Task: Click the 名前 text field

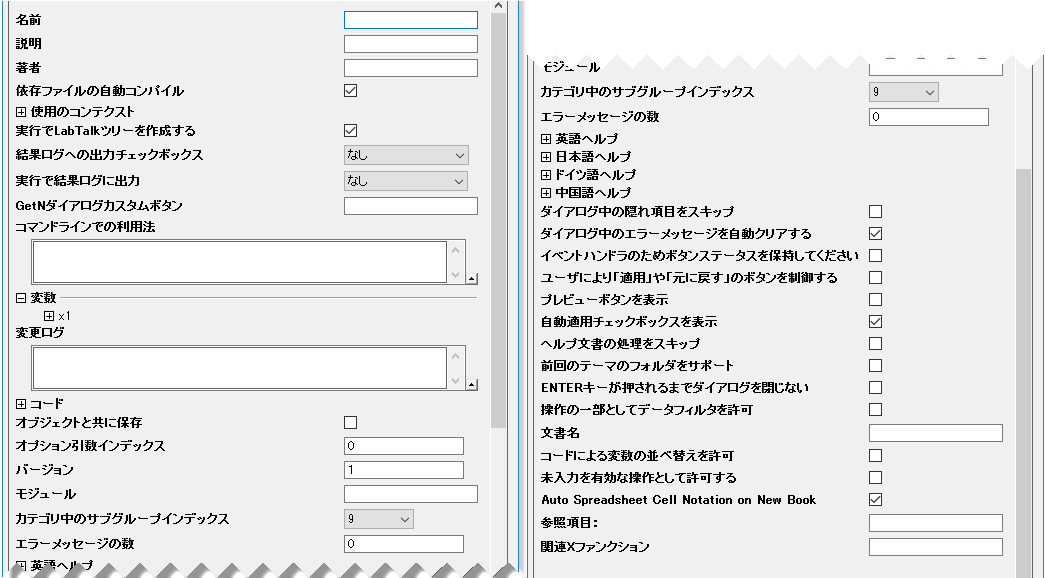Action: 411,20
